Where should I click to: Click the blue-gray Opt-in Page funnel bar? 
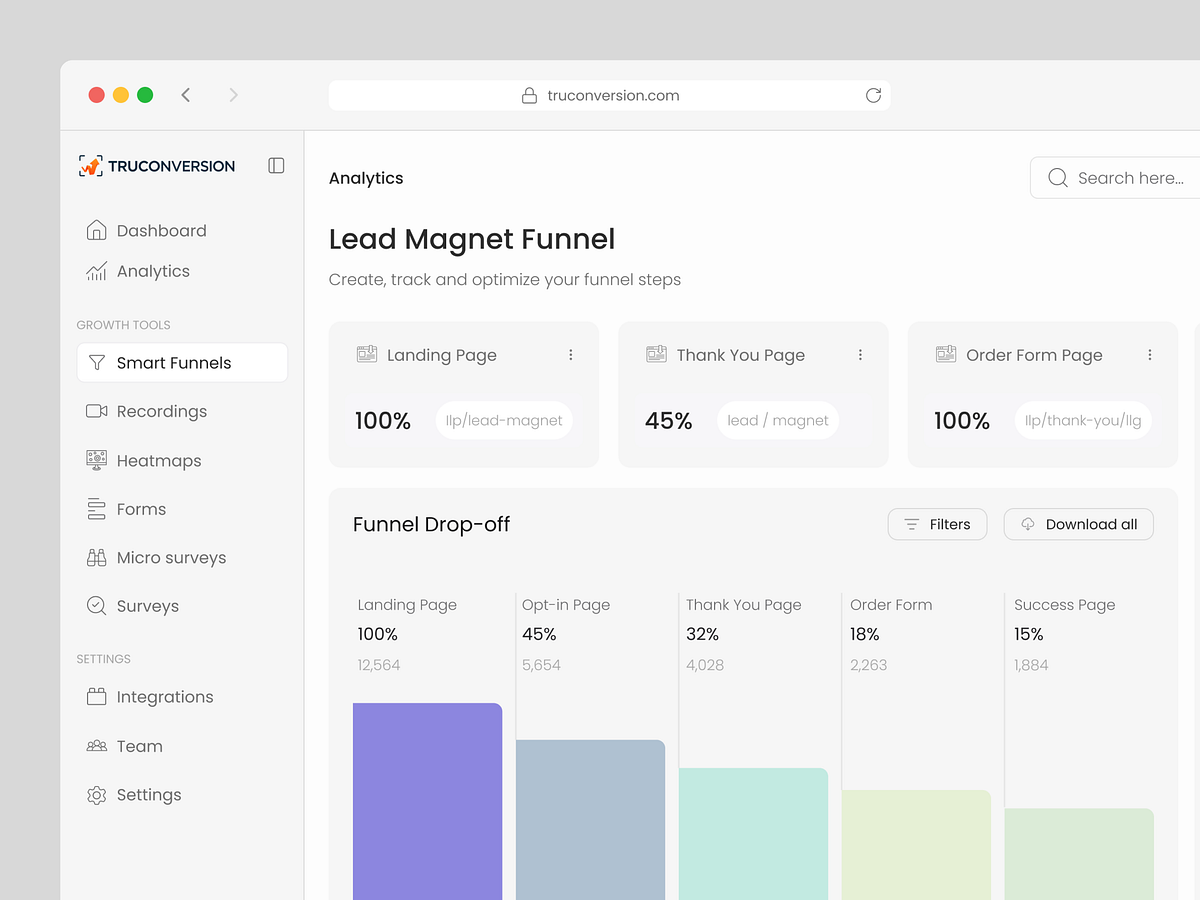[590, 820]
